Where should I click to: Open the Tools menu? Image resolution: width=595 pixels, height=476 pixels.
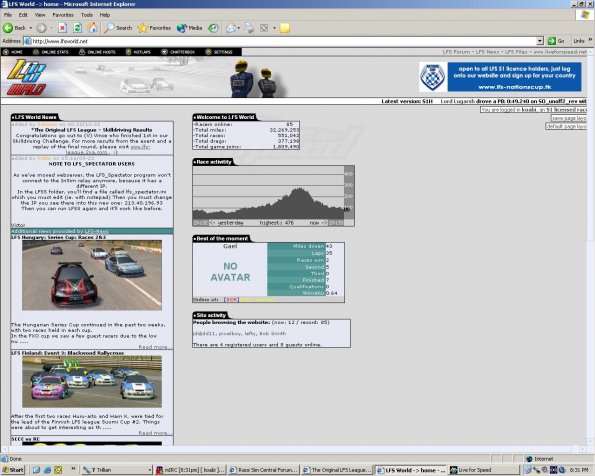coord(87,15)
